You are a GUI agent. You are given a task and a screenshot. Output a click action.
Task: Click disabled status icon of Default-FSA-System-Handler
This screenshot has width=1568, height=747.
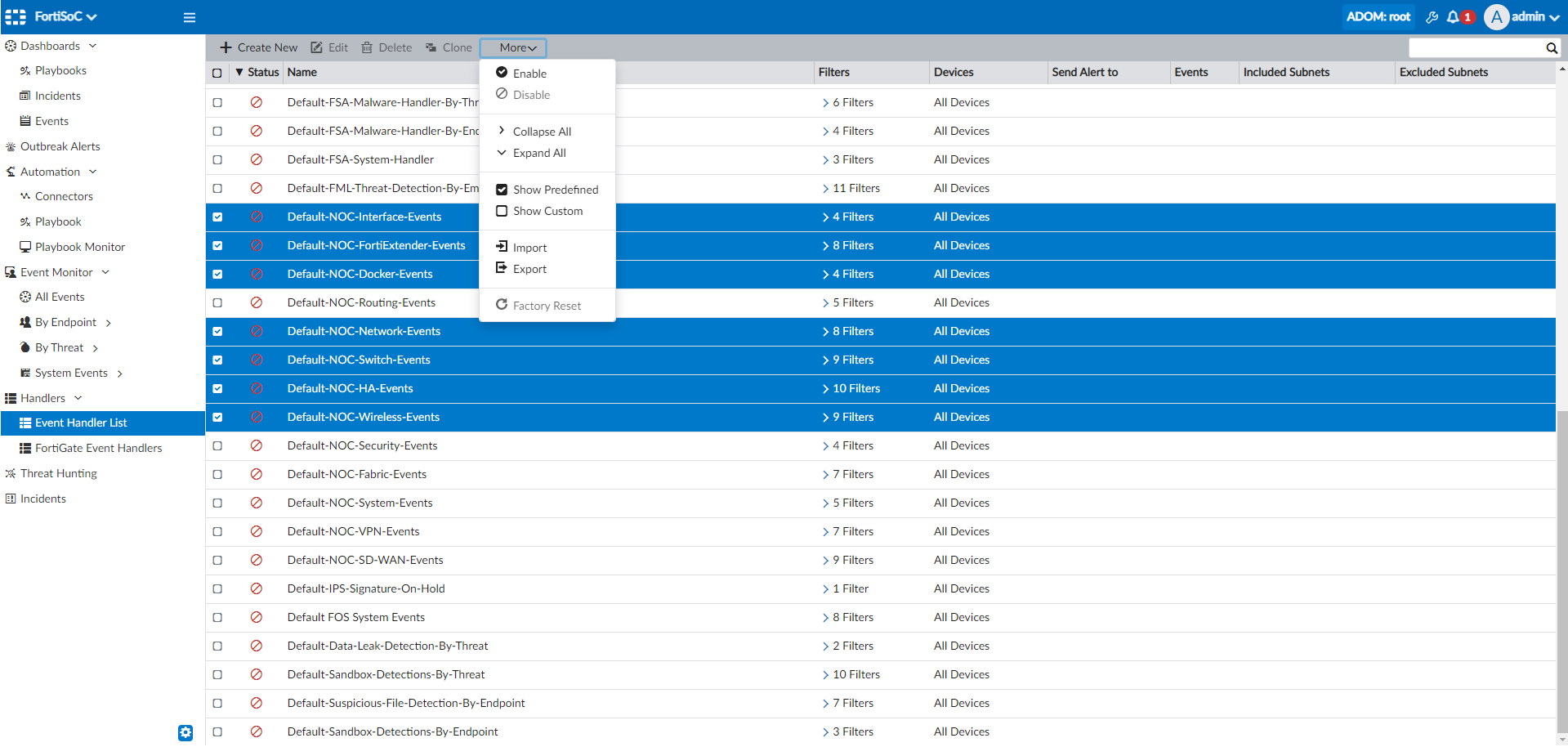257,159
